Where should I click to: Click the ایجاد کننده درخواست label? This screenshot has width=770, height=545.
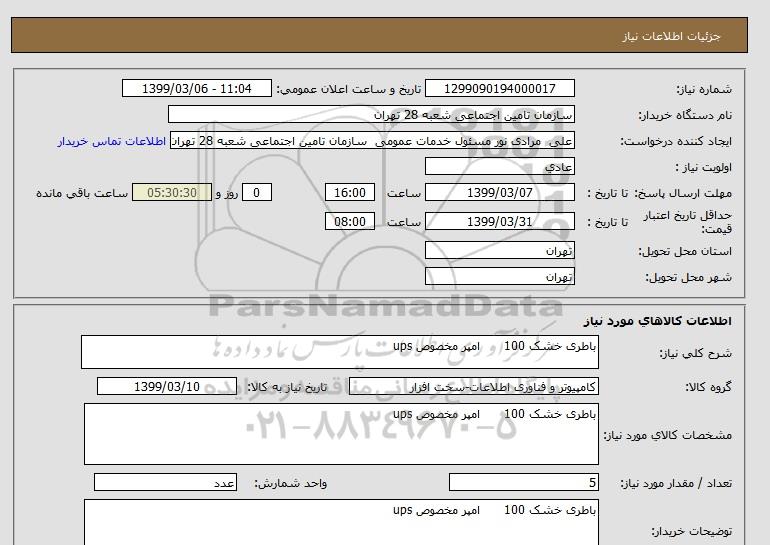(676, 141)
